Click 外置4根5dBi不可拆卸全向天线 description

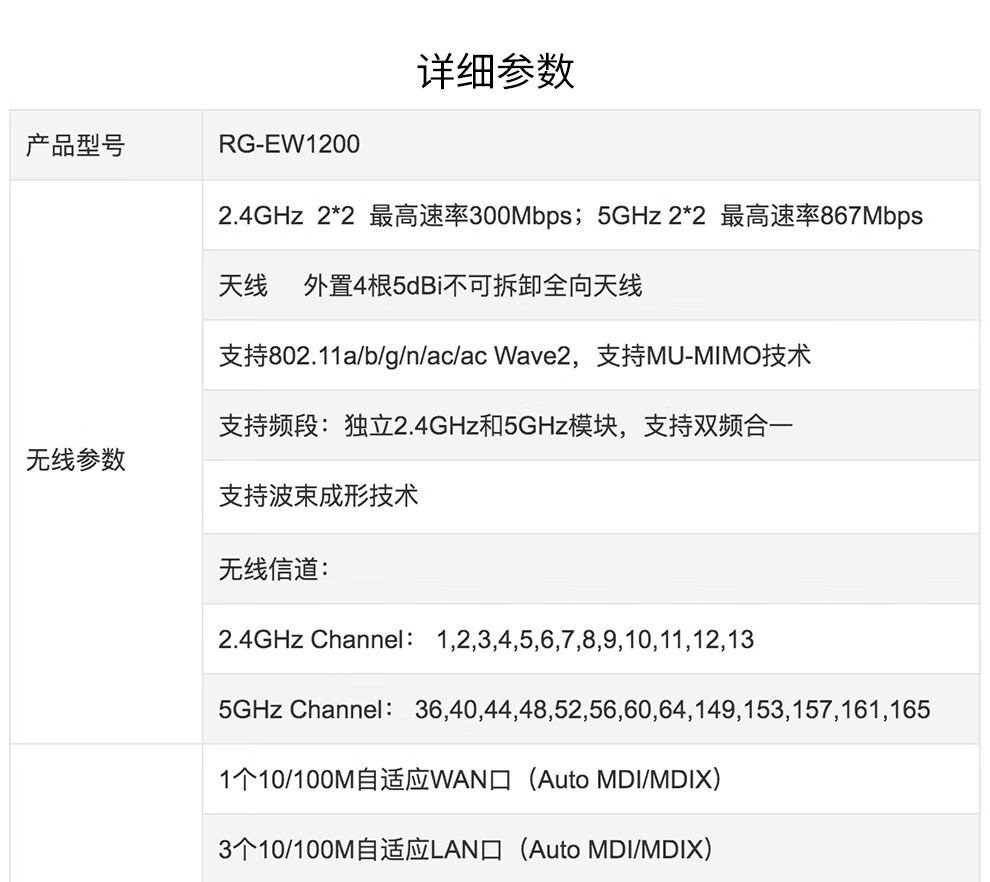tap(472, 286)
